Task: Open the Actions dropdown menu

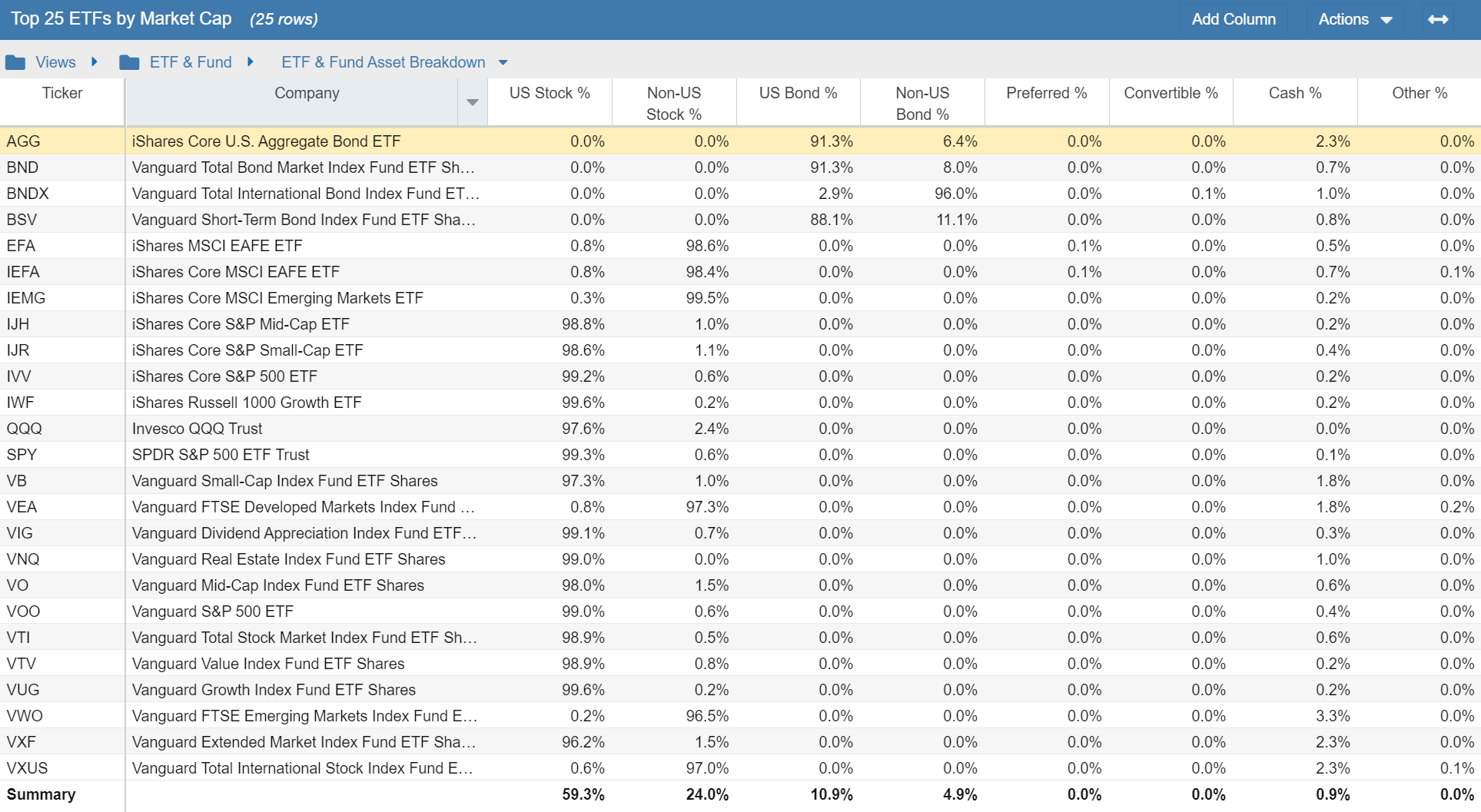Action: (x=1355, y=19)
